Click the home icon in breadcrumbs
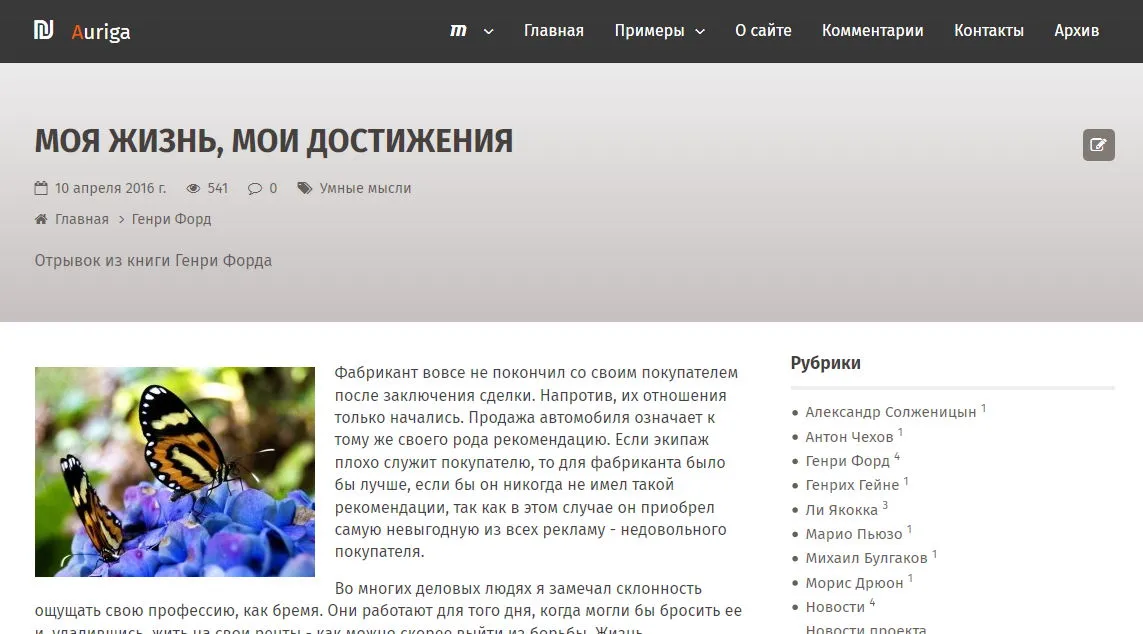Image resolution: width=1143 pixels, height=634 pixels. tap(41, 219)
